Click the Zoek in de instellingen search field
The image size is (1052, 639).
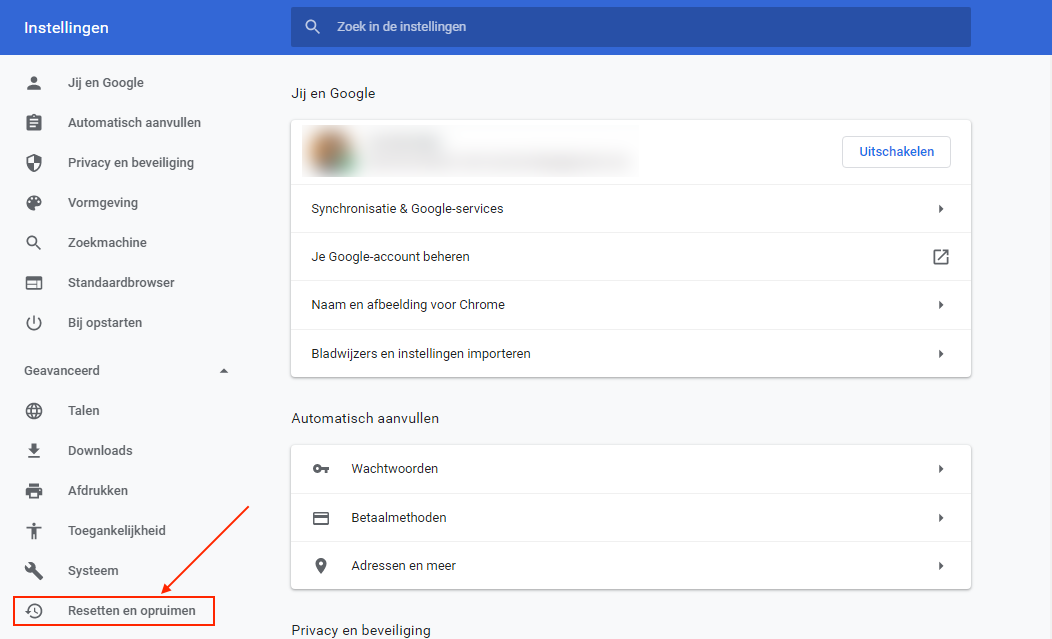[631, 27]
